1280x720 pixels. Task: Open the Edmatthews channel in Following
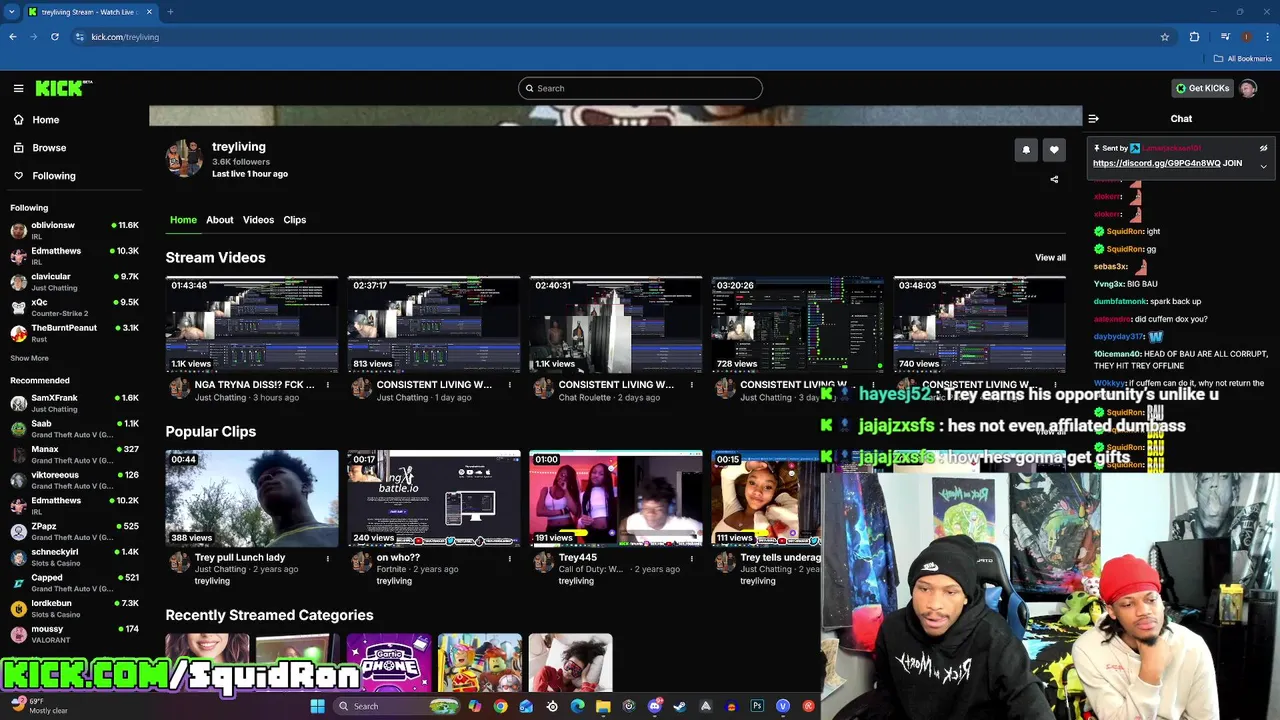click(74, 256)
